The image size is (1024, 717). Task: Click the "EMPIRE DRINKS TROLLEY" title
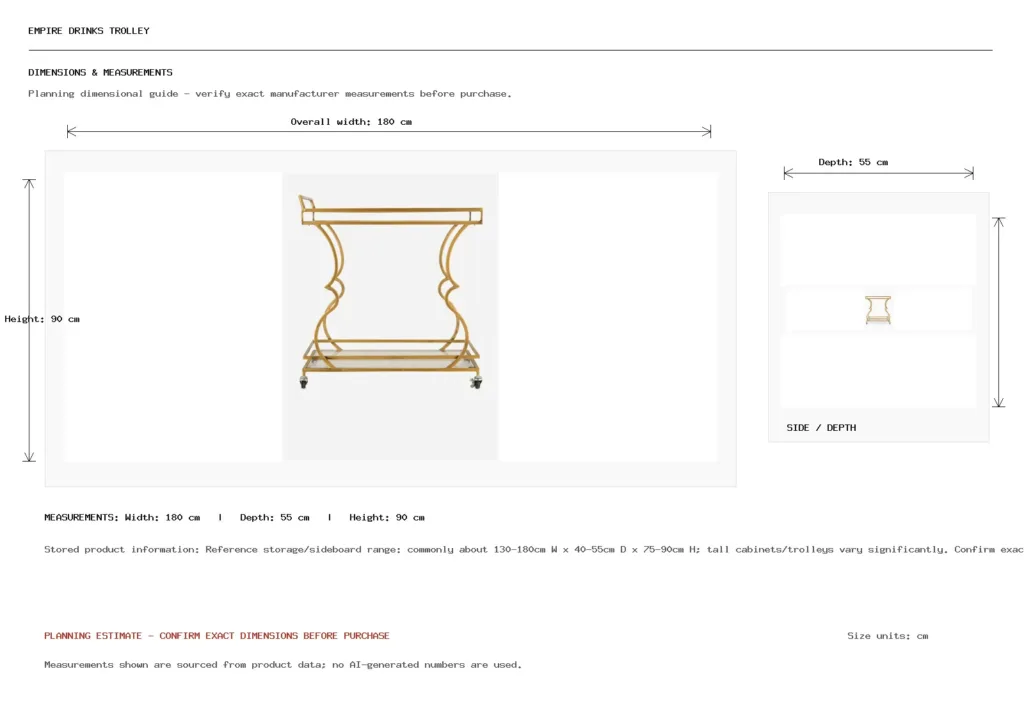click(x=89, y=31)
